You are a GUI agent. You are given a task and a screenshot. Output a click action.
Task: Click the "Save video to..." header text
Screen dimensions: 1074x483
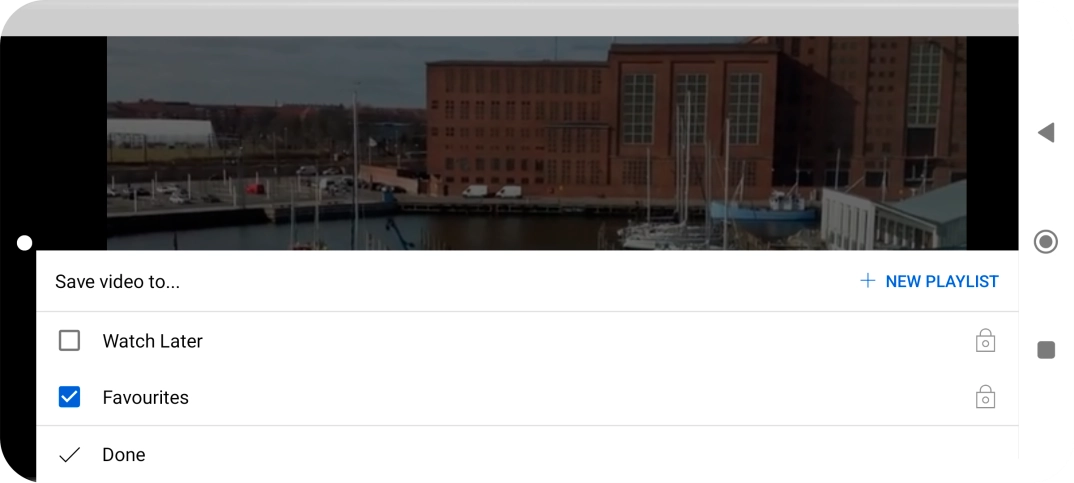pos(117,282)
